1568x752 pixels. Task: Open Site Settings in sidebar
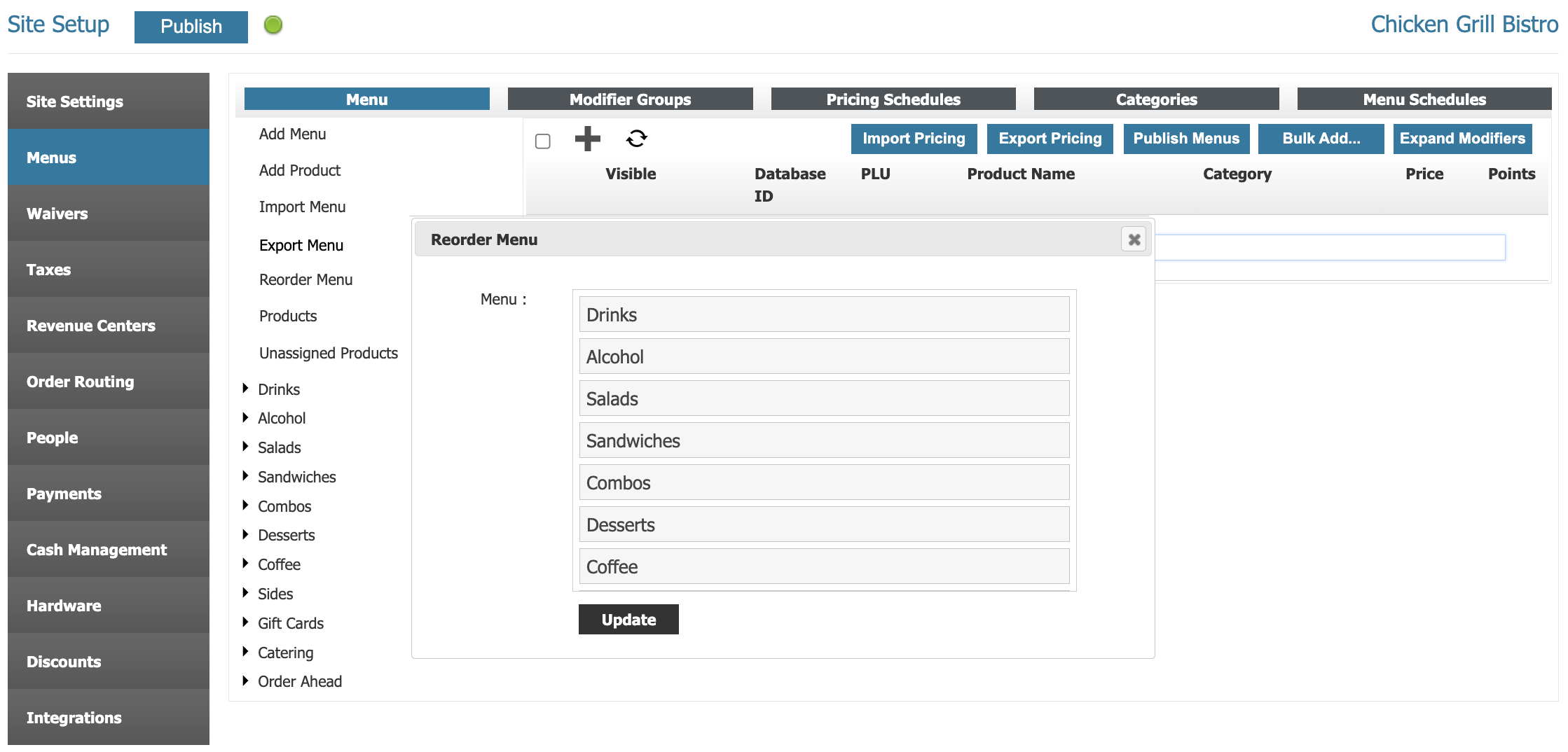(x=109, y=101)
